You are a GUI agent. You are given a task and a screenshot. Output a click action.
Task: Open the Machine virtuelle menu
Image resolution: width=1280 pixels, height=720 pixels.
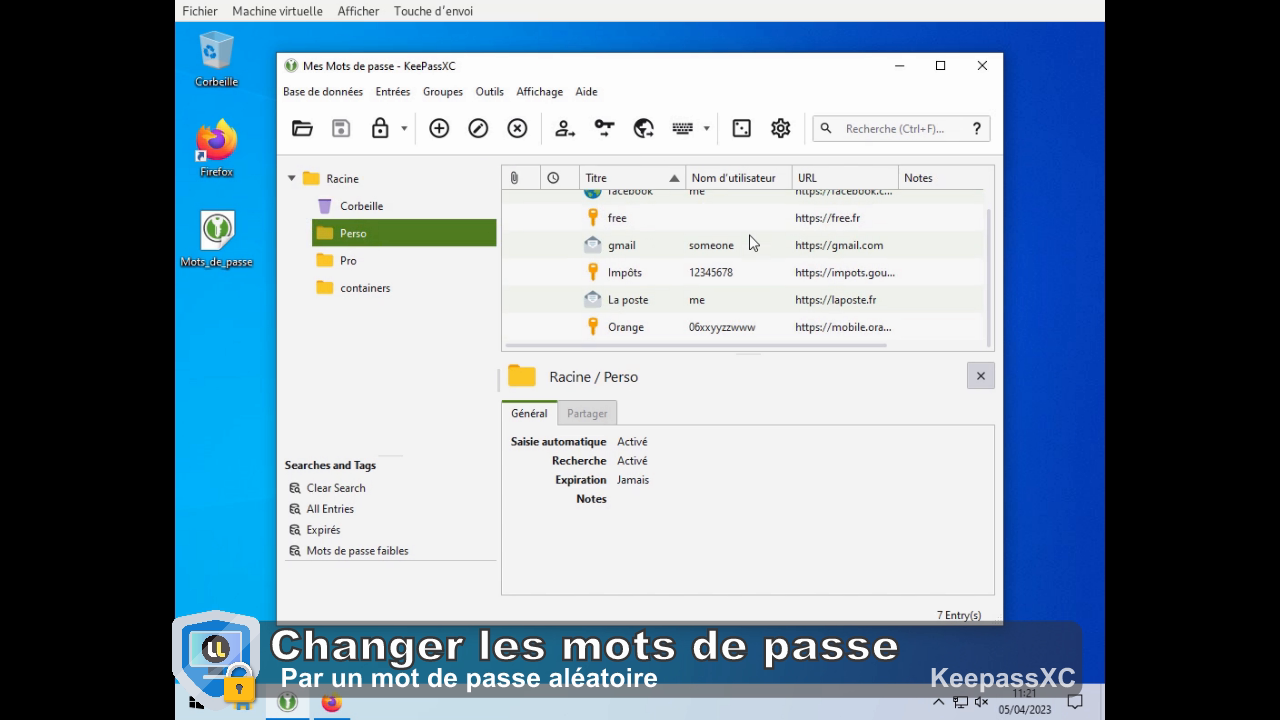(277, 11)
